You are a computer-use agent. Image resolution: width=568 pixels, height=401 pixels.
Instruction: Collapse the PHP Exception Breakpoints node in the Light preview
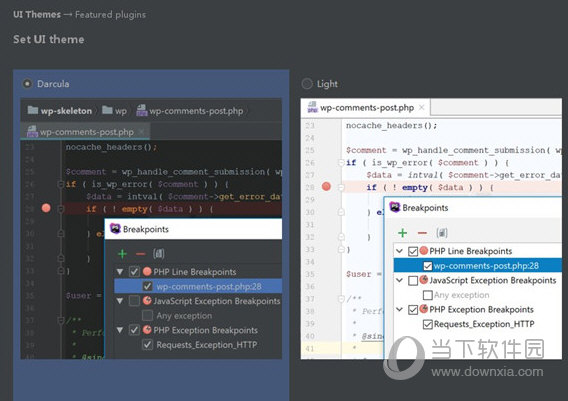(399, 309)
